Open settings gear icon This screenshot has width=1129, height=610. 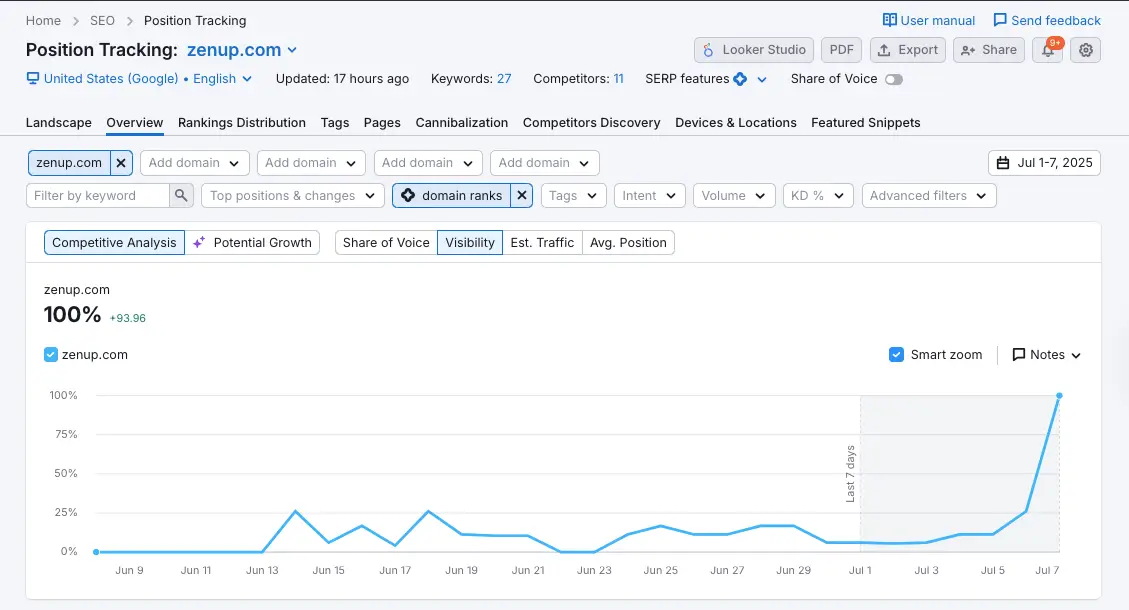tap(1086, 50)
